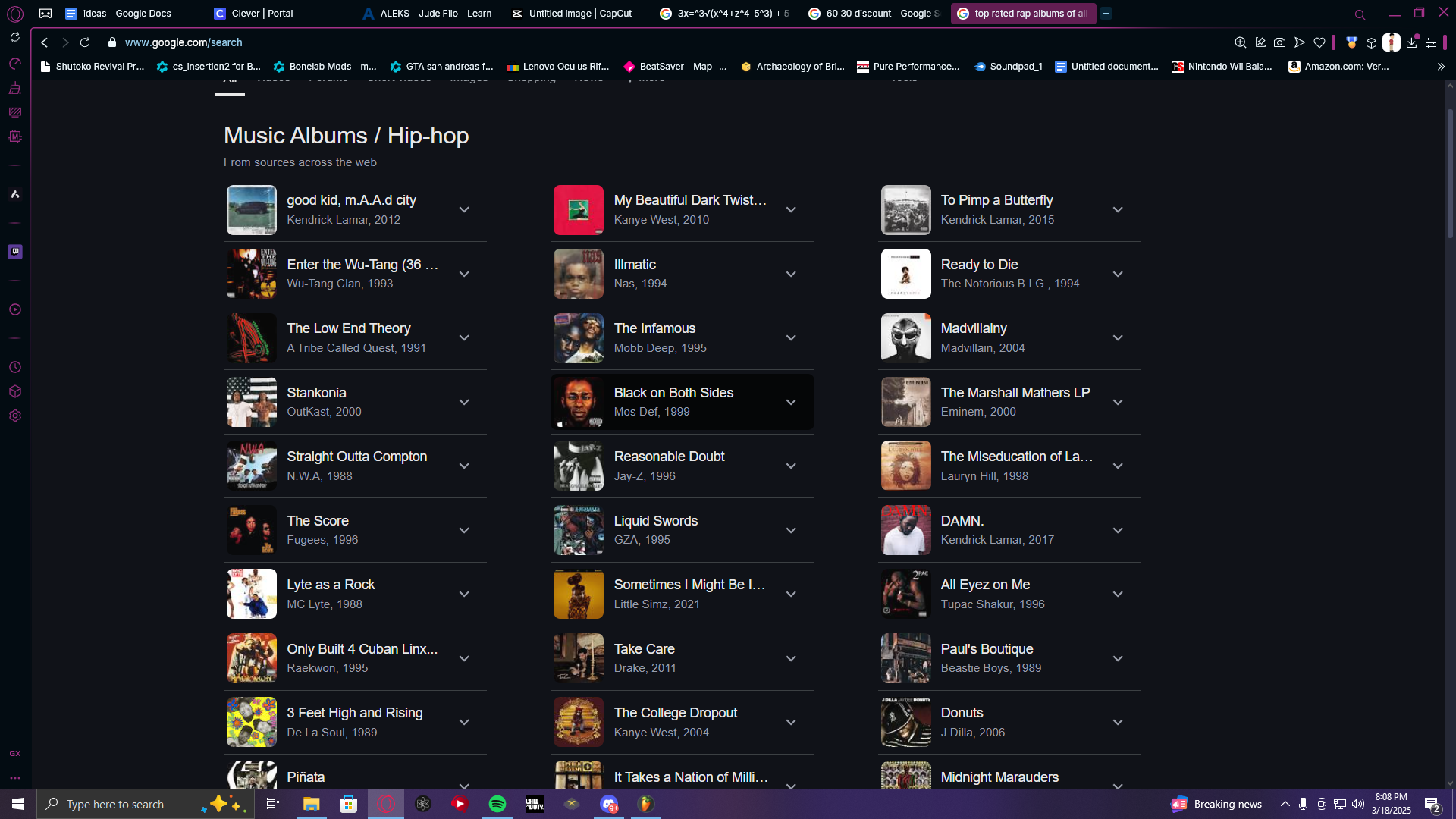Screen dimensions: 1456x819
Task: Click The Marshall Mathers LP cover thumbnail
Action: click(x=905, y=403)
